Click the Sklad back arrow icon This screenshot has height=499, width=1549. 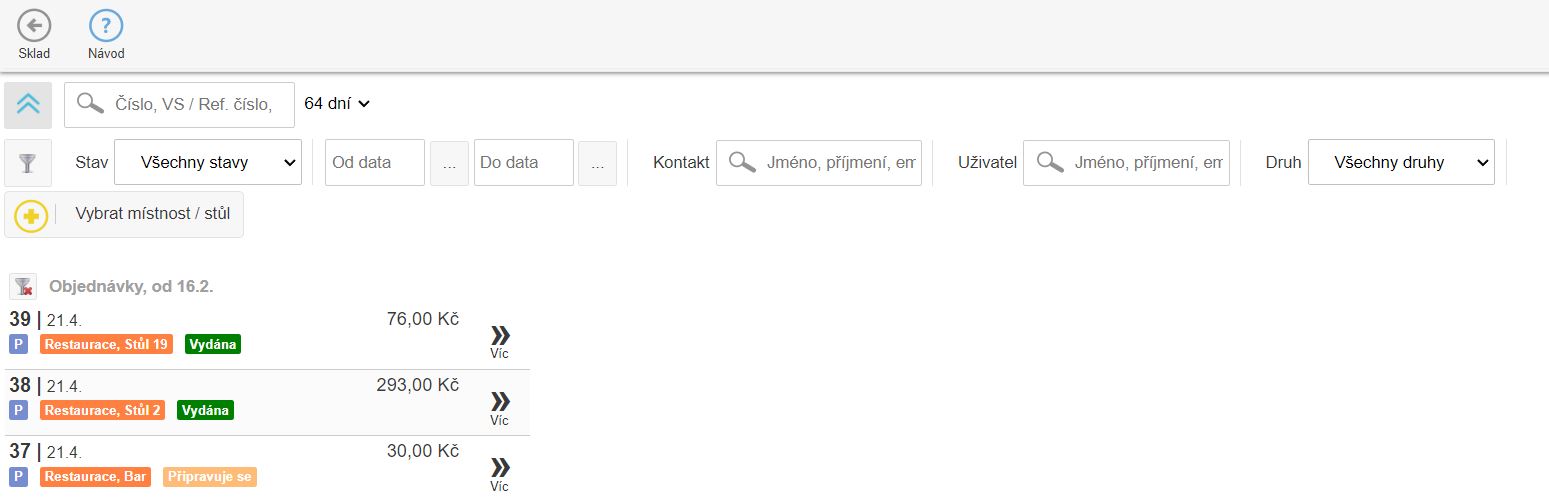click(x=34, y=26)
